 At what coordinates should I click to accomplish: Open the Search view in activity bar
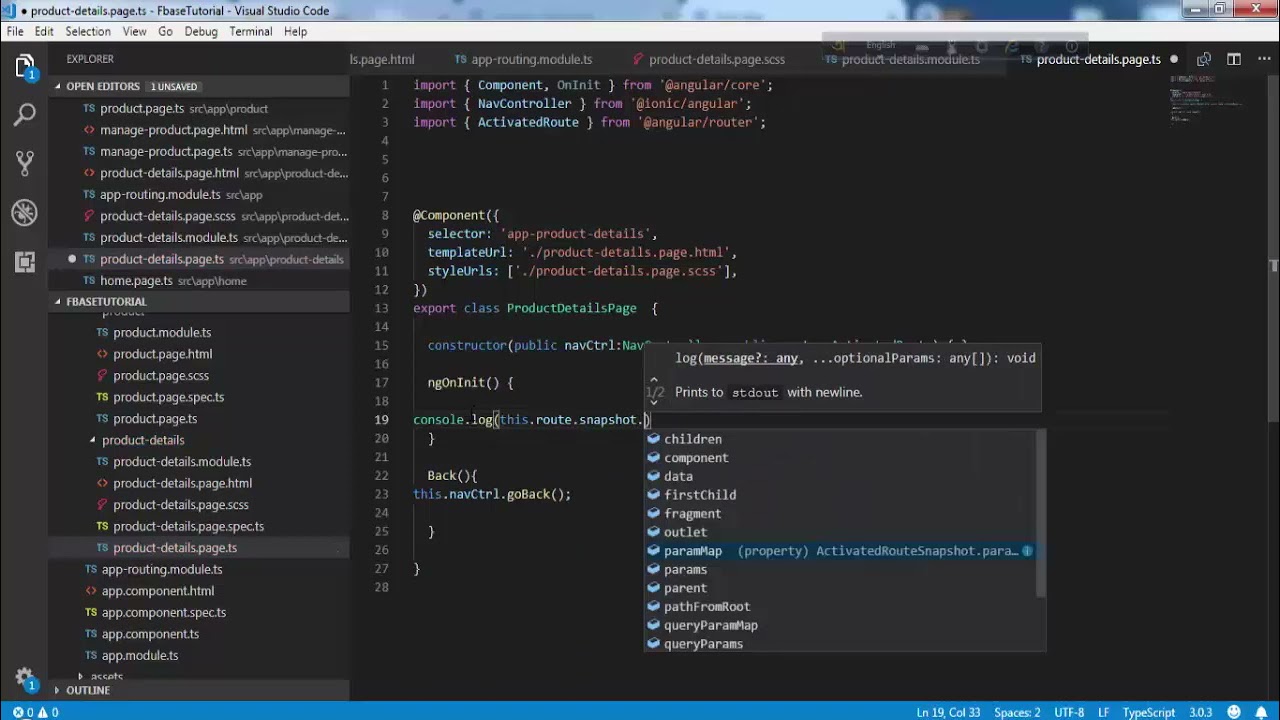point(25,115)
